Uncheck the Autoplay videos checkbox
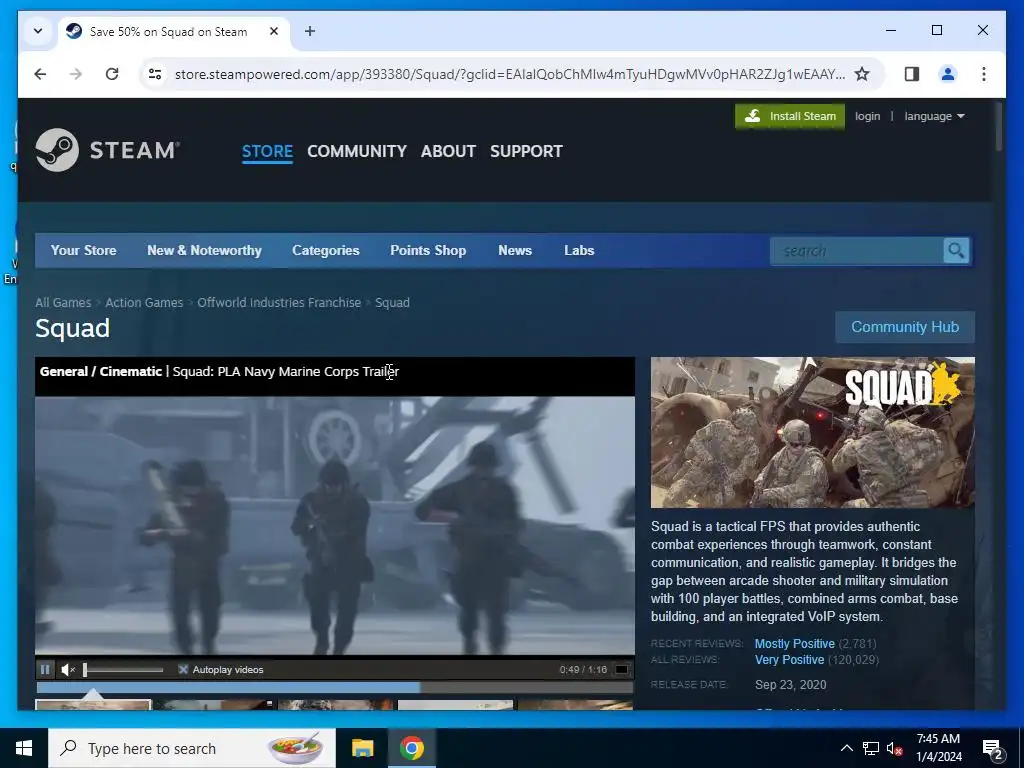This screenshot has height=768, width=1024. [x=184, y=669]
